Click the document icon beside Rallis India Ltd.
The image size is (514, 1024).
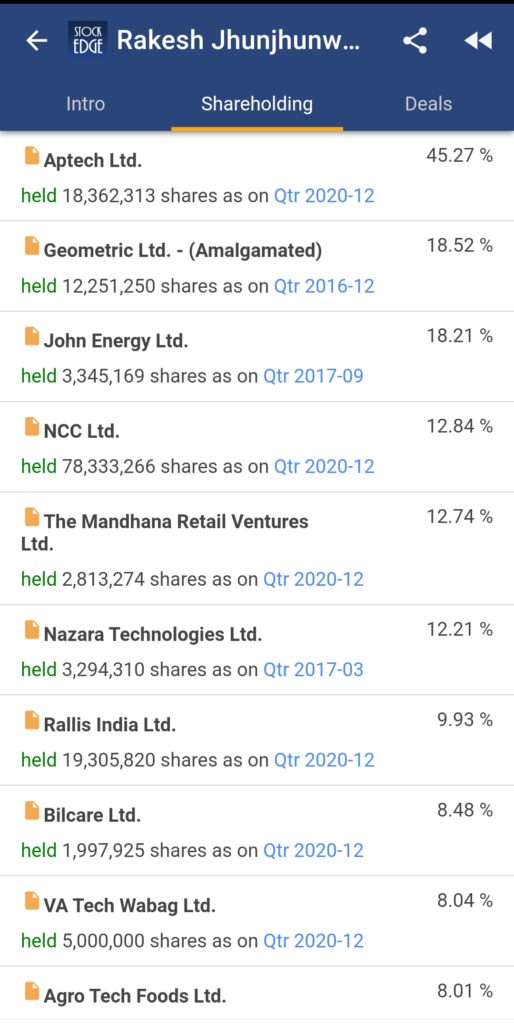pyautogui.click(x=31, y=720)
